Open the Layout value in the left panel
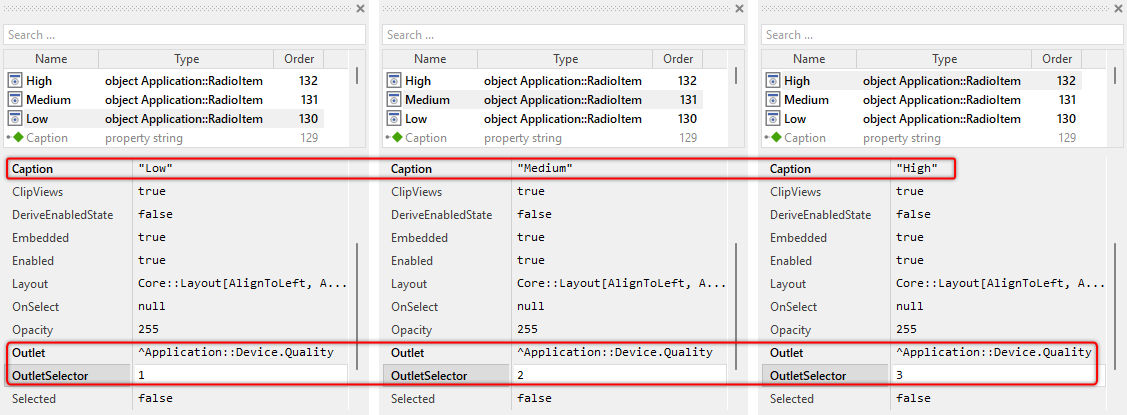 (242, 284)
